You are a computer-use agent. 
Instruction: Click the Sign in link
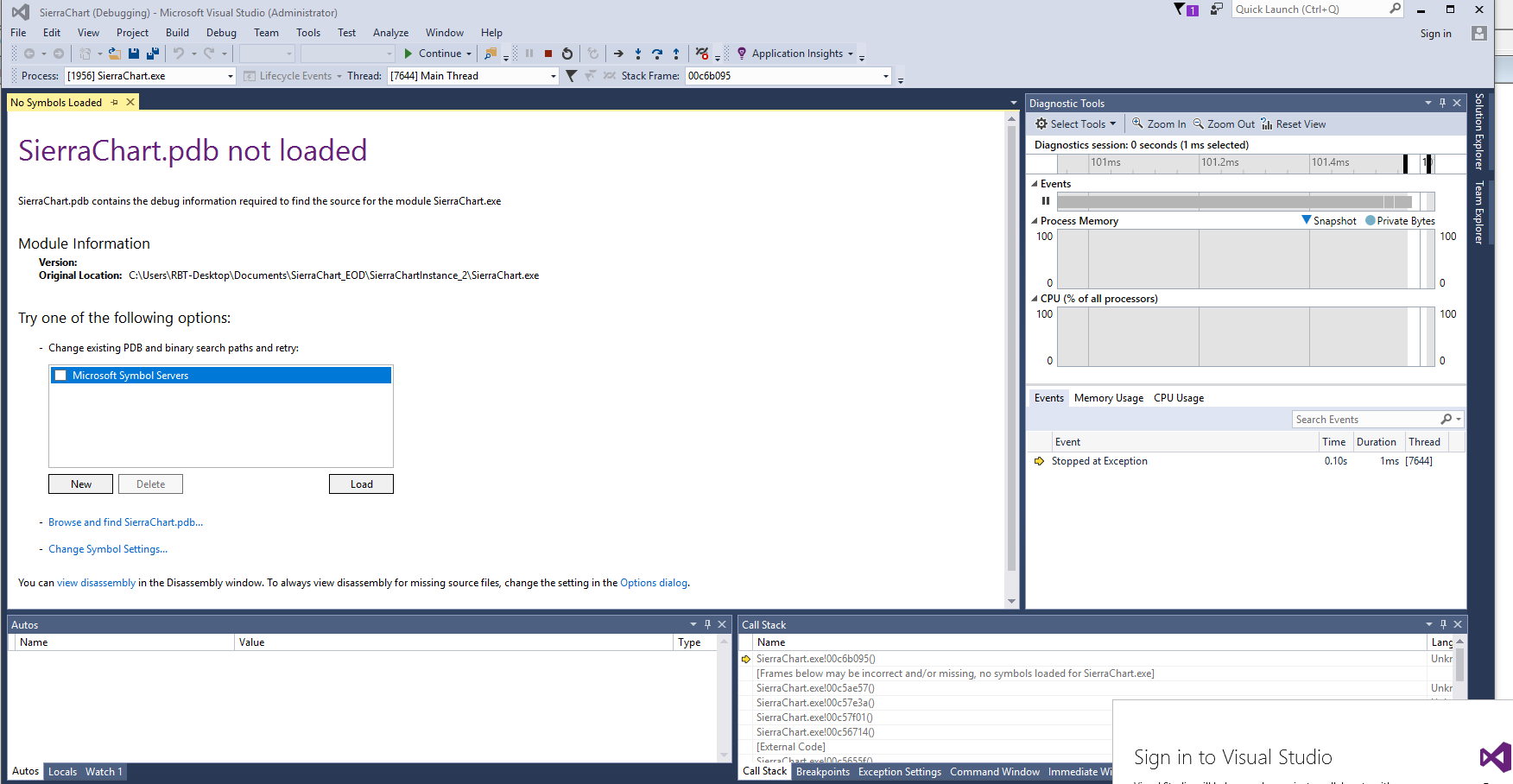[x=1435, y=34]
